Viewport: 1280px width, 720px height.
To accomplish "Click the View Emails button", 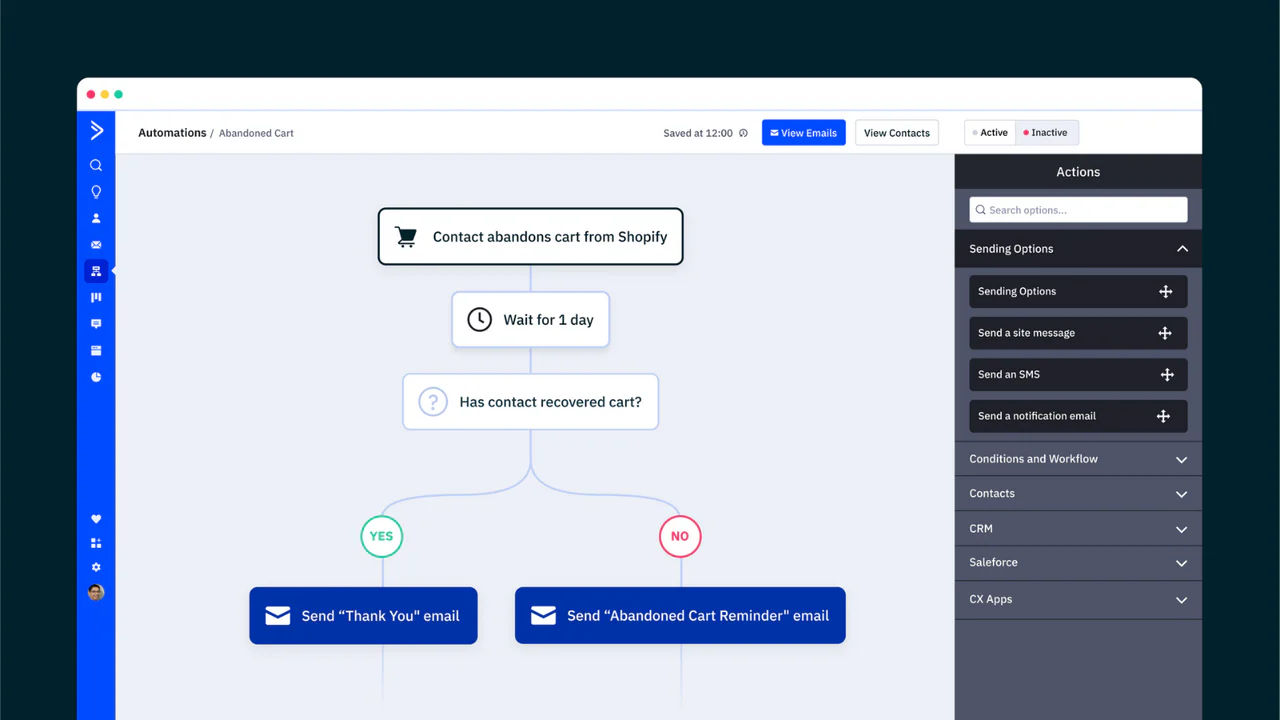I will point(803,133).
